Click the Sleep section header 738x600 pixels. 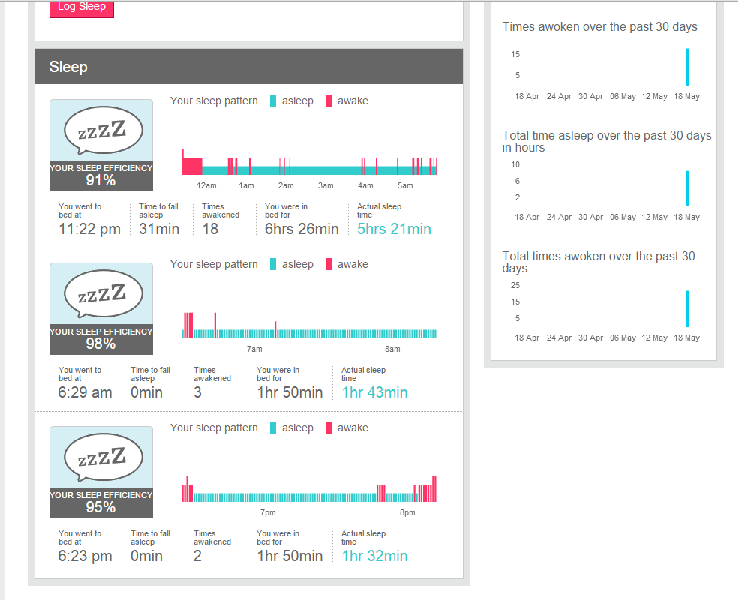click(249, 67)
